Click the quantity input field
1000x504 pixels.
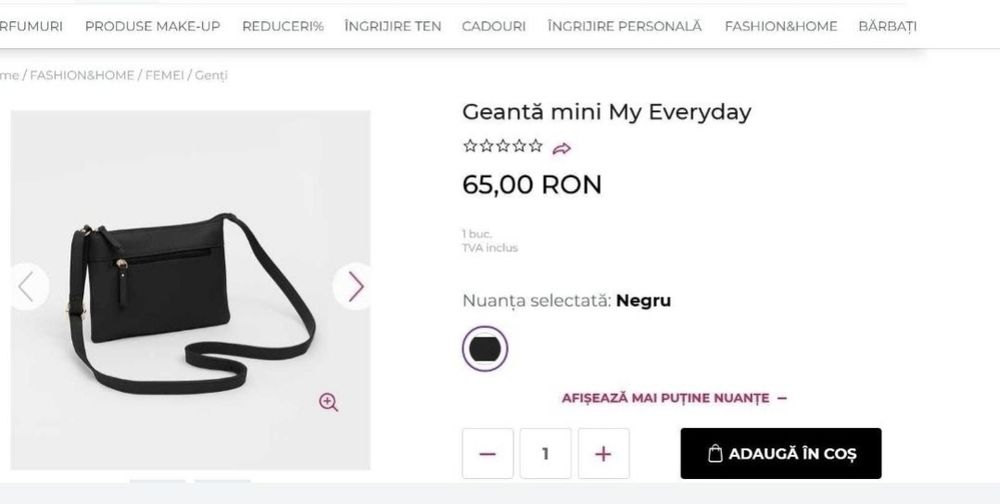(545, 454)
